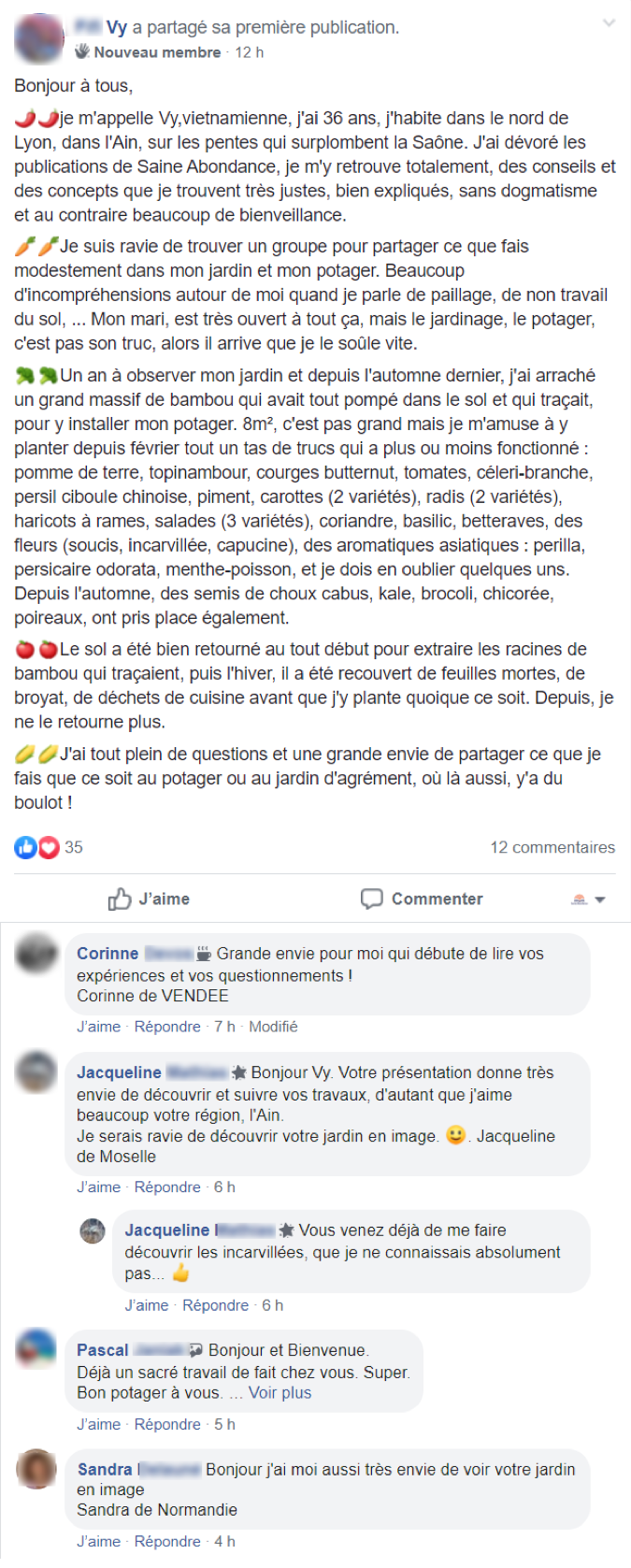The height and width of the screenshot is (1568, 631).
Task: Click the small avatar on Jacqueline's reply
Action: (x=93, y=1231)
